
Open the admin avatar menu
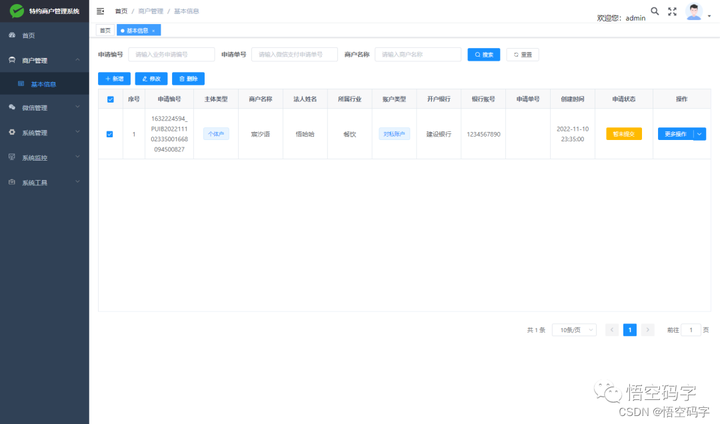(x=694, y=11)
